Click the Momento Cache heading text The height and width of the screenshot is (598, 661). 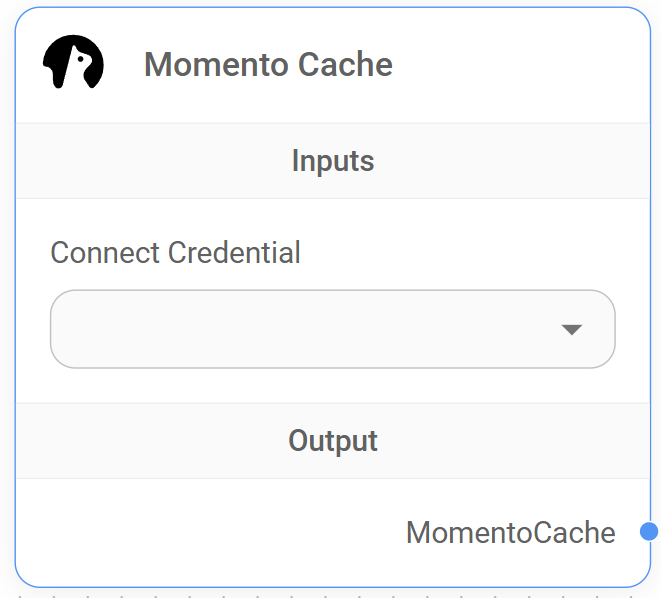coord(268,65)
